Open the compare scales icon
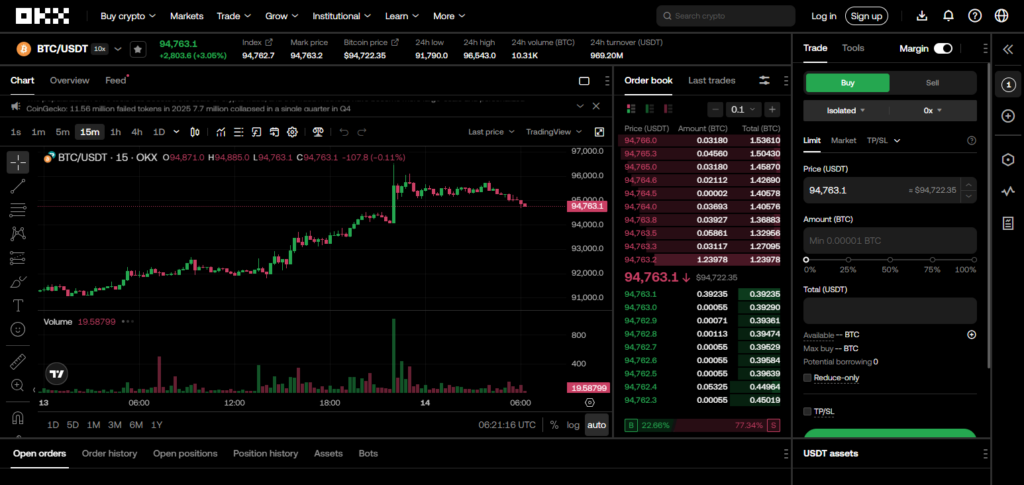Screen dimensions: 1024x485 (x=319, y=132)
